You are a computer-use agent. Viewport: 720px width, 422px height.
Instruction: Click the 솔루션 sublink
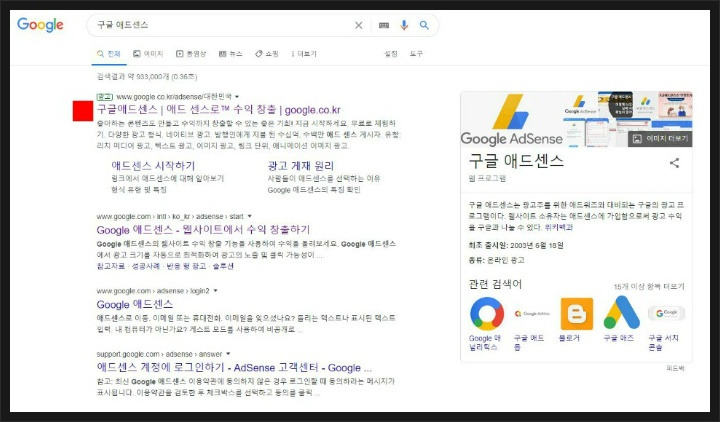(x=223, y=266)
